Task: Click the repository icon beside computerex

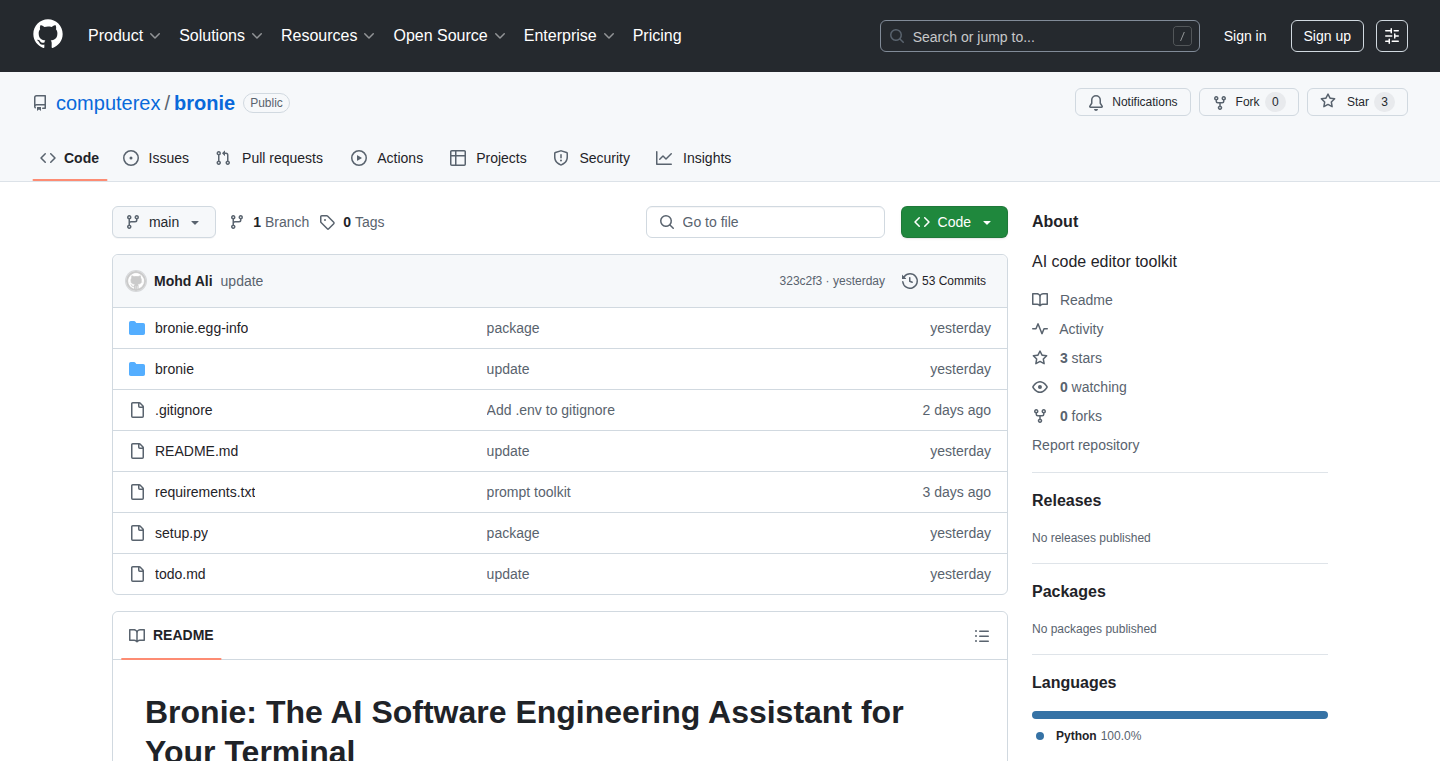Action: point(40,103)
